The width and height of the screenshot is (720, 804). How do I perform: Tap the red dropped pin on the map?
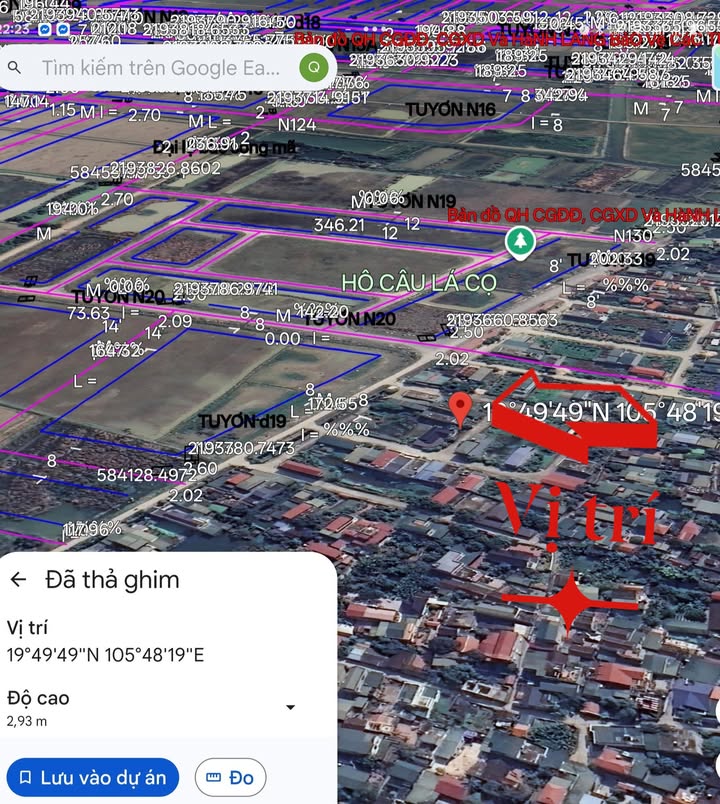461,408
